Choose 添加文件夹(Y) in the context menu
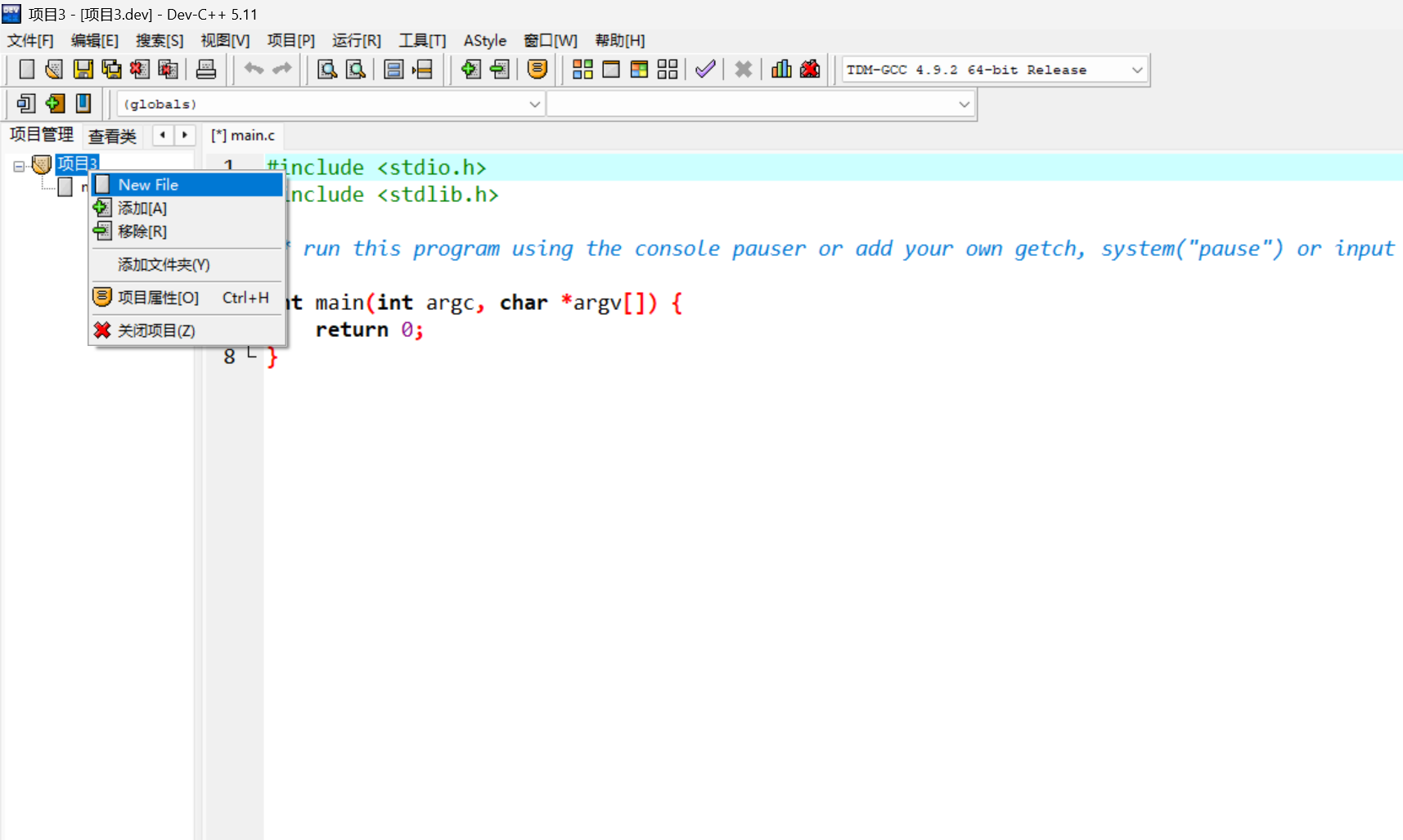Viewport: 1403px width, 840px height. point(187,264)
